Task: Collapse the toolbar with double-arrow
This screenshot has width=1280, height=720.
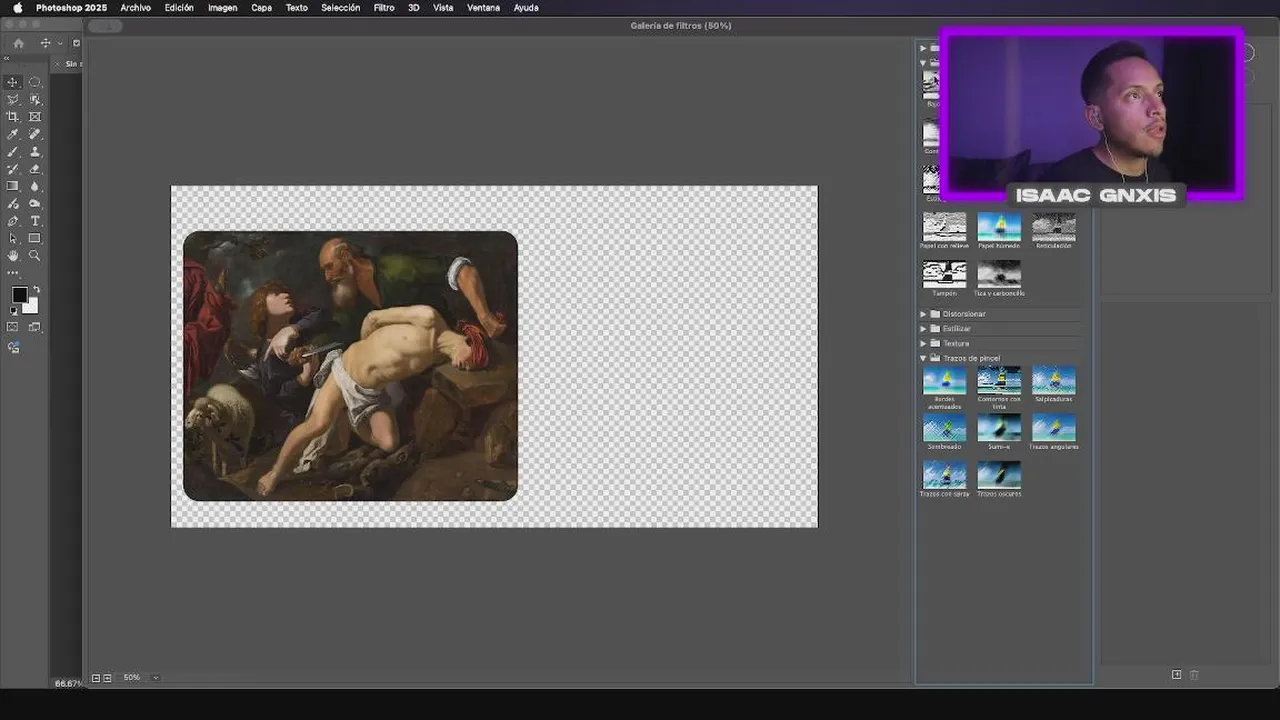Action: coord(7,59)
